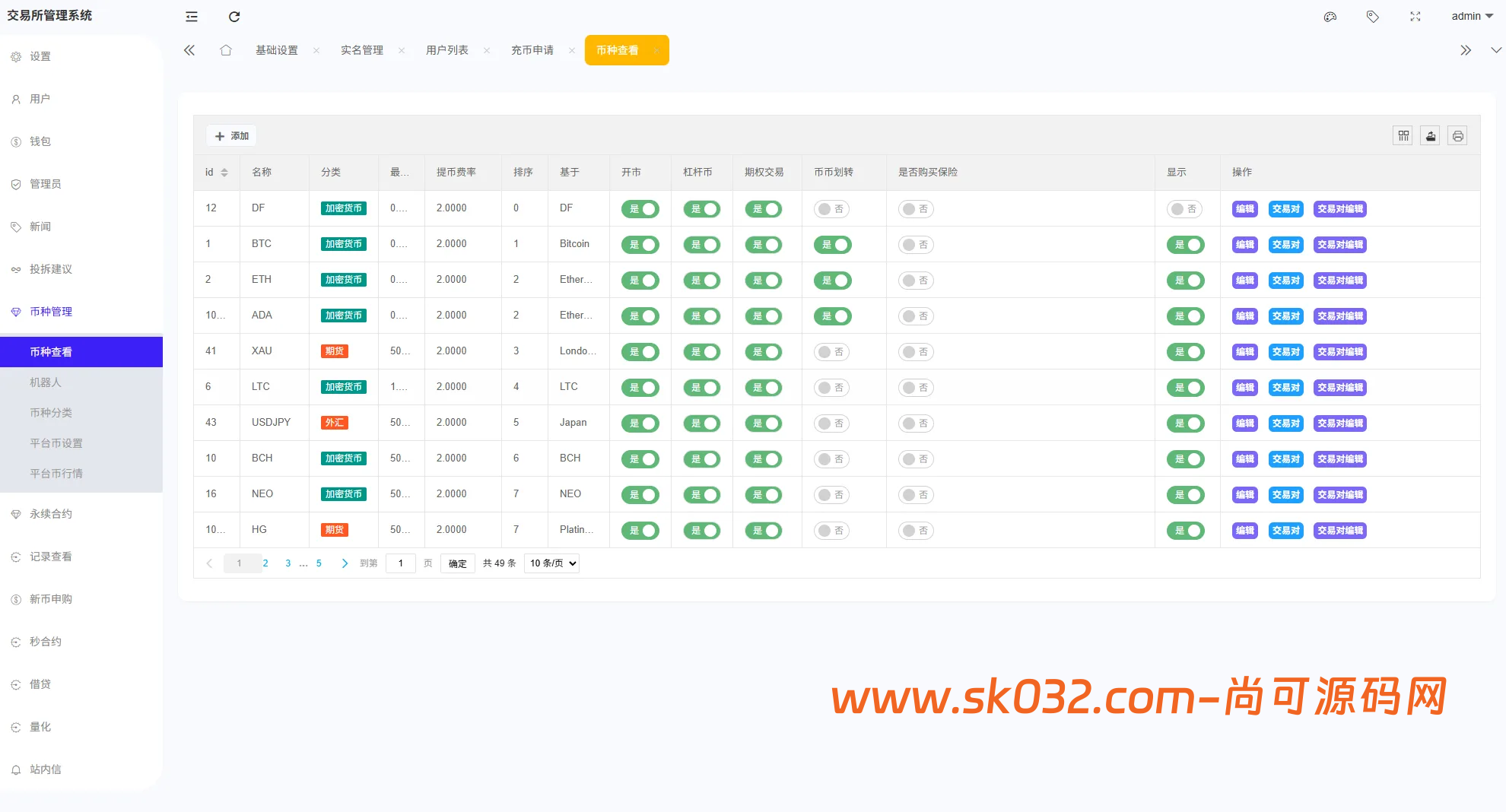Click the 添加 button
This screenshot has width=1506, height=812.
pyautogui.click(x=231, y=136)
